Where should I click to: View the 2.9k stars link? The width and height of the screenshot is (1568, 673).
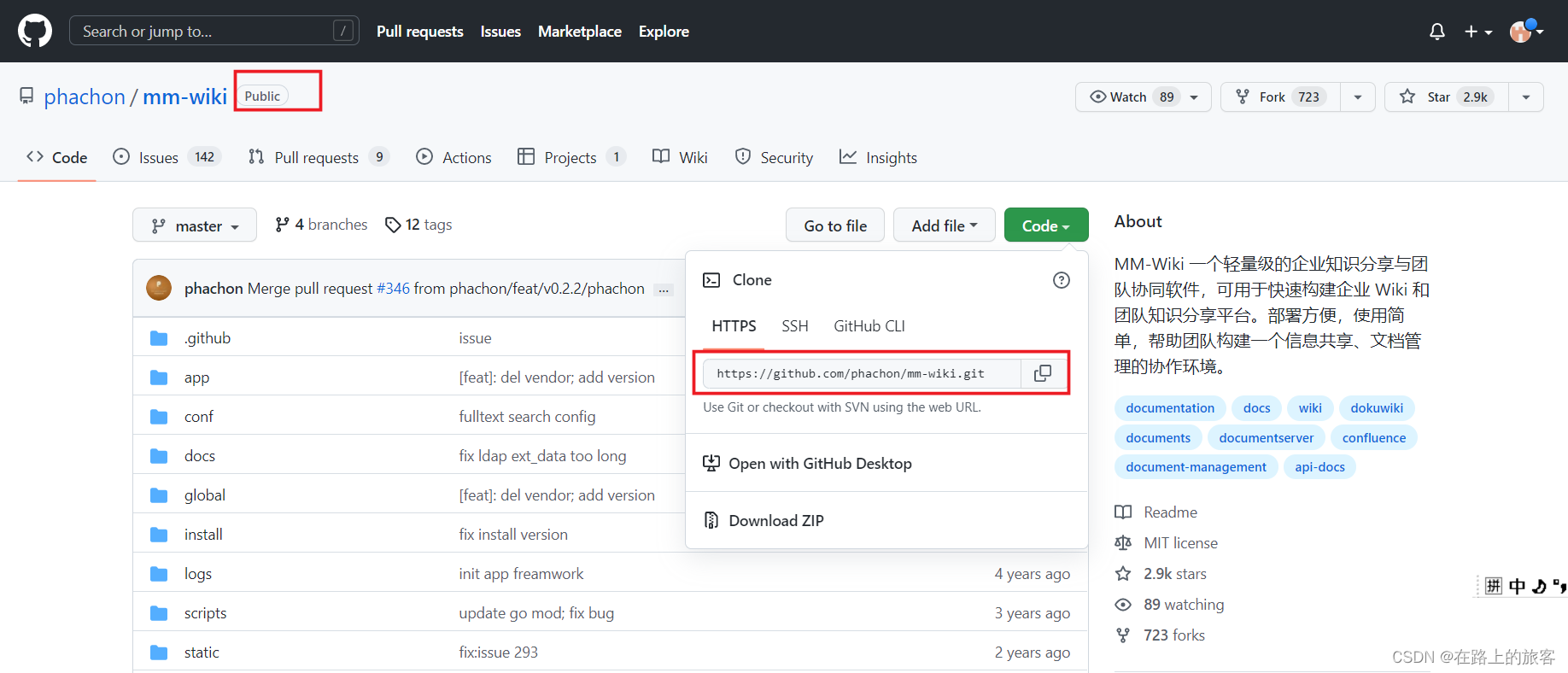[x=1161, y=574]
